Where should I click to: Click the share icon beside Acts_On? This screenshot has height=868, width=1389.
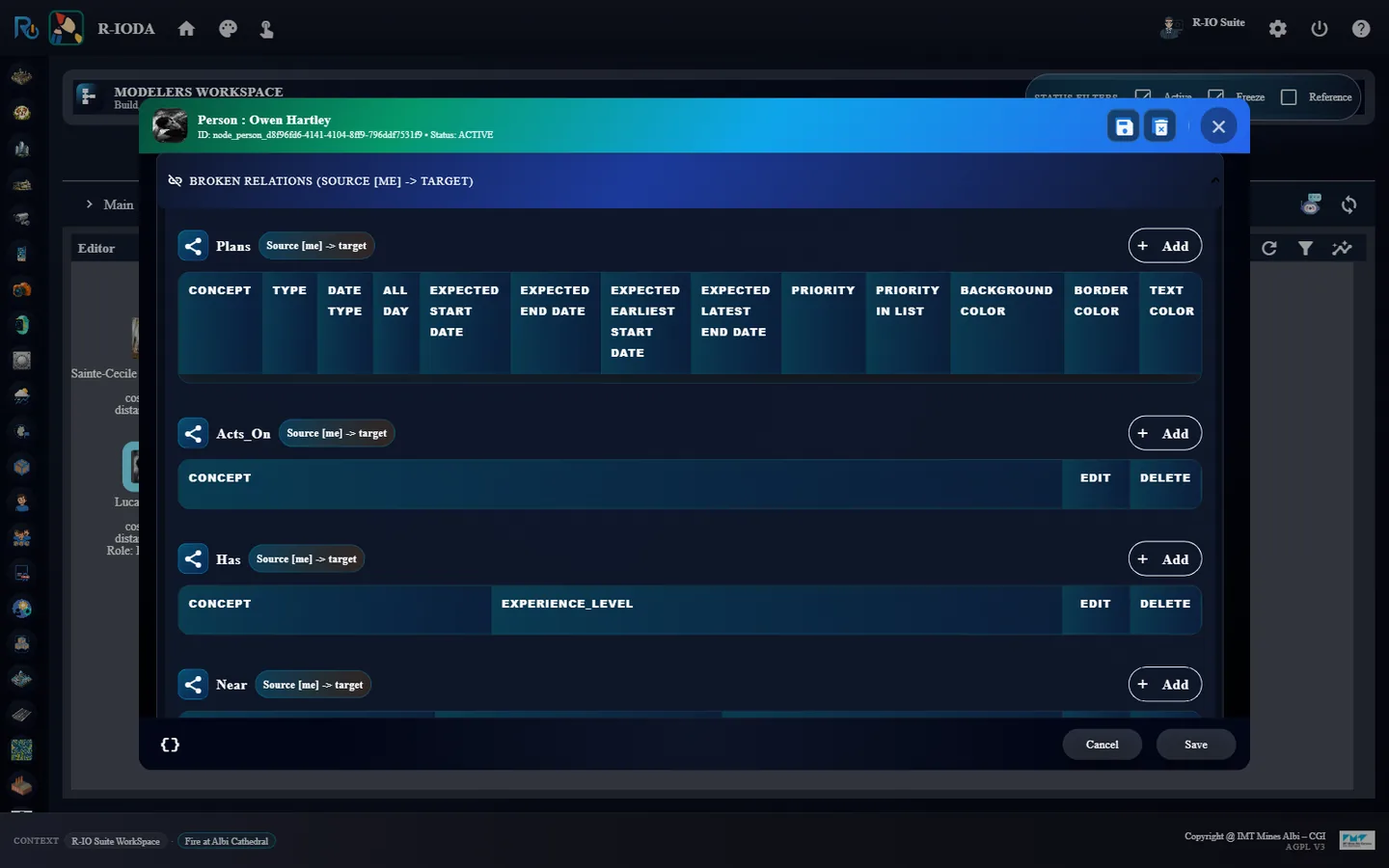click(193, 433)
